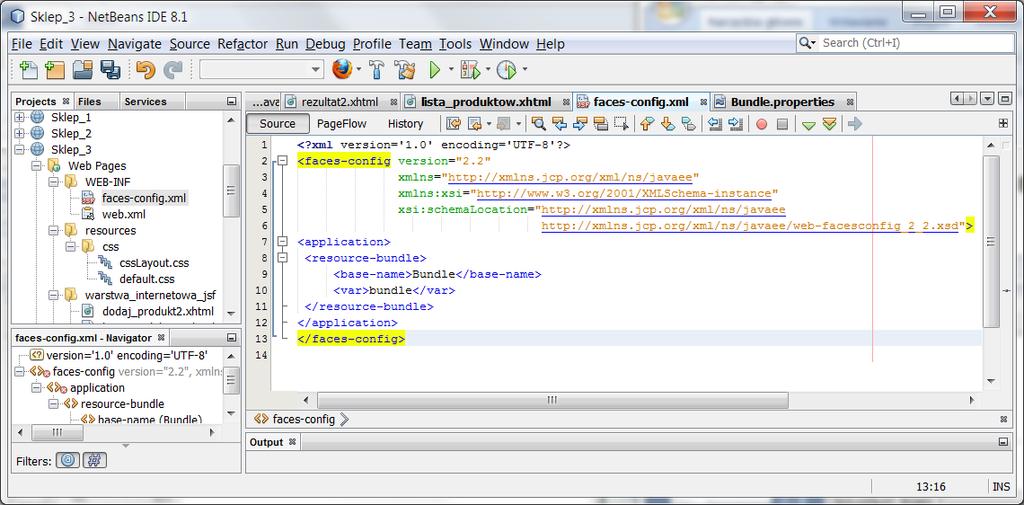
Task: Go to previous bookmark icon
Action: tap(647, 123)
